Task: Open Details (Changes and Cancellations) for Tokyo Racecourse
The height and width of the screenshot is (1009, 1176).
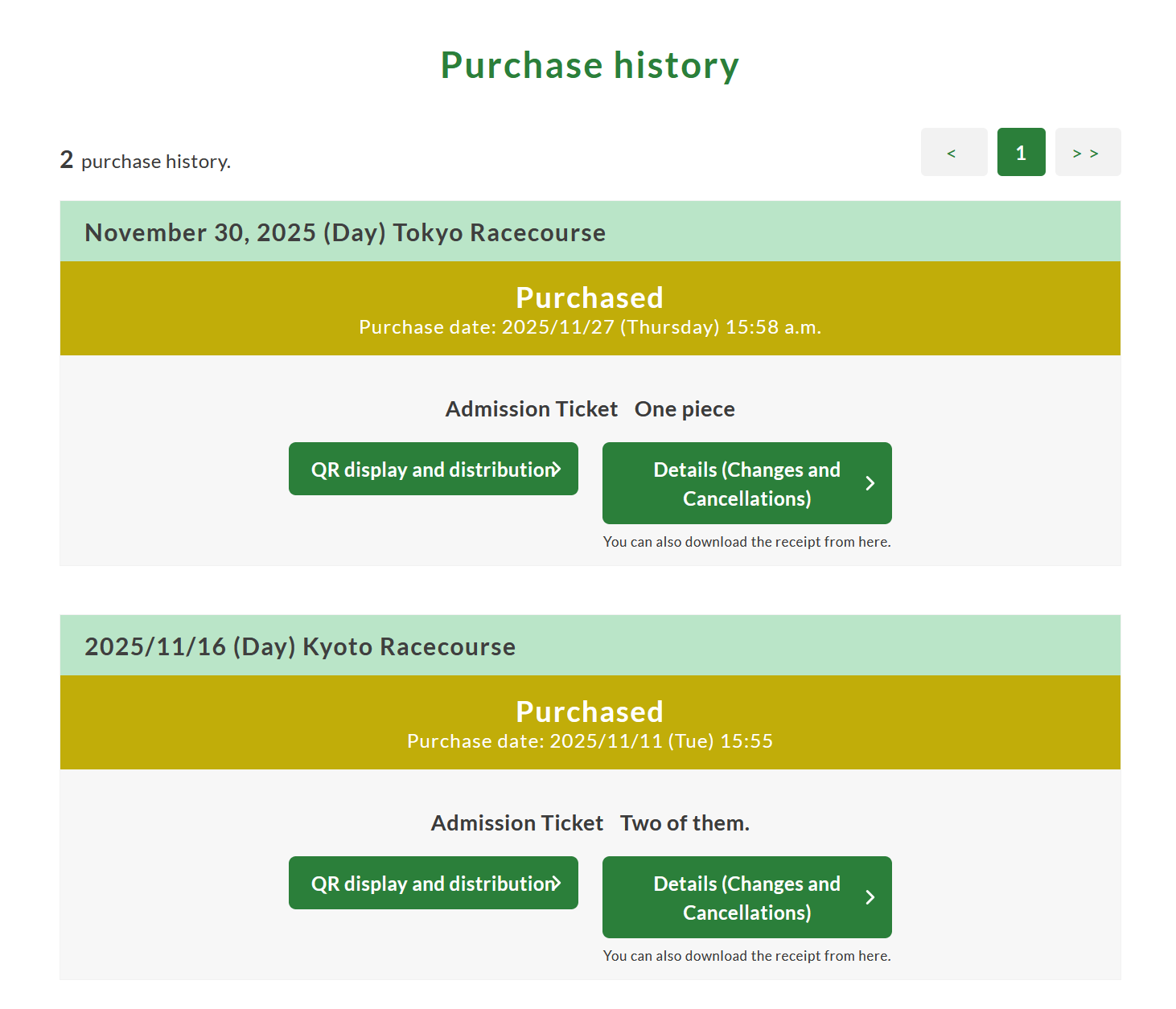Action: [x=747, y=483]
